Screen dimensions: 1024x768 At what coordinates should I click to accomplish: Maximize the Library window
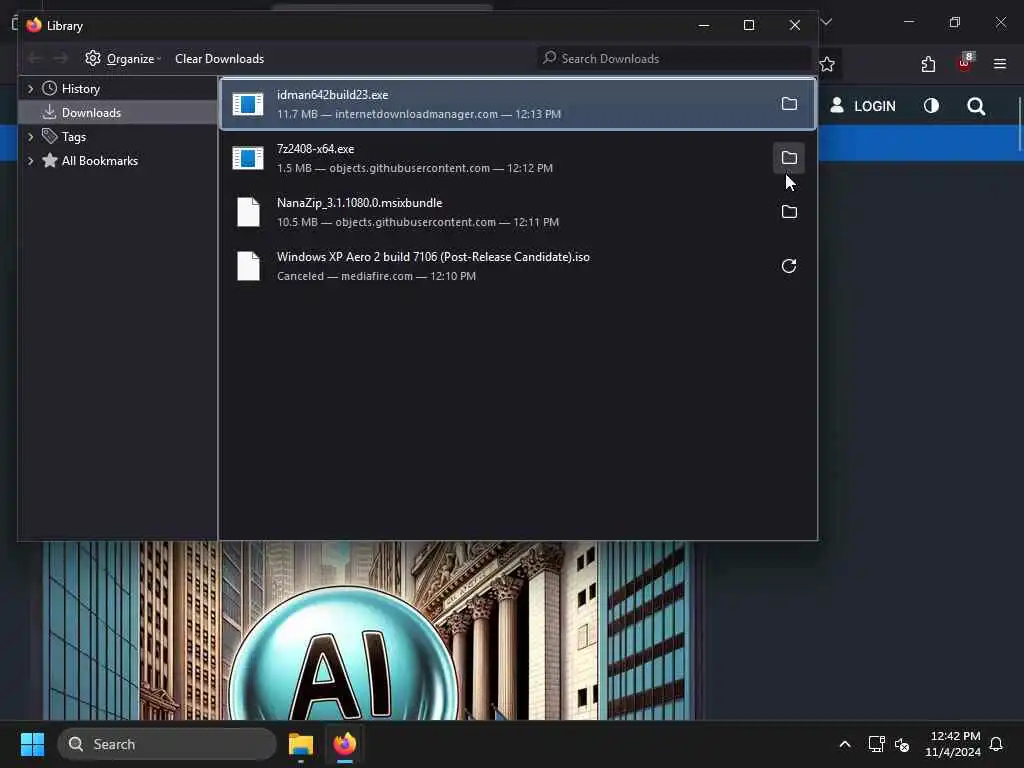pos(749,25)
